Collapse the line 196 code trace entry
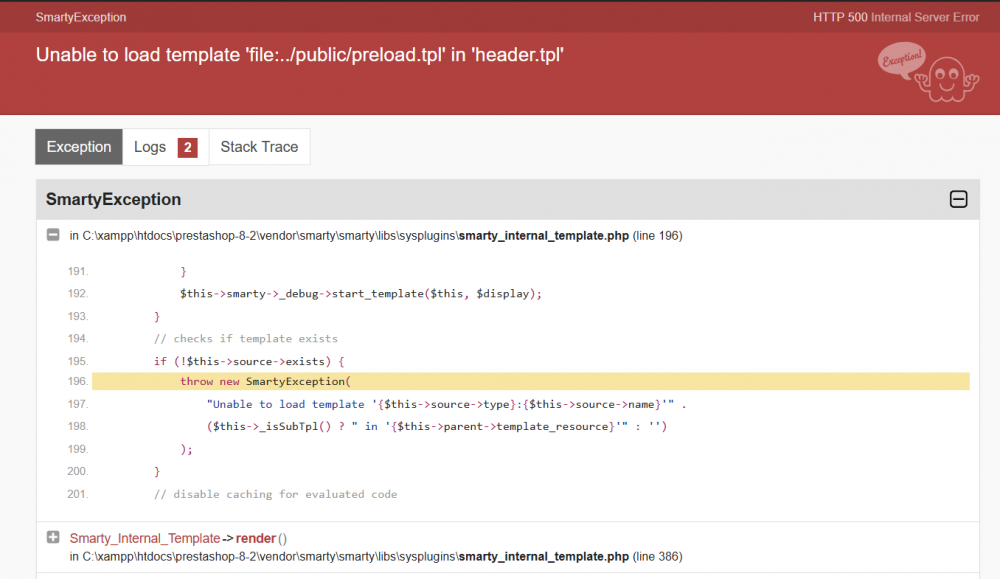Screen dimensions: 1000x579 pyautogui.click(x=53, y=235)
